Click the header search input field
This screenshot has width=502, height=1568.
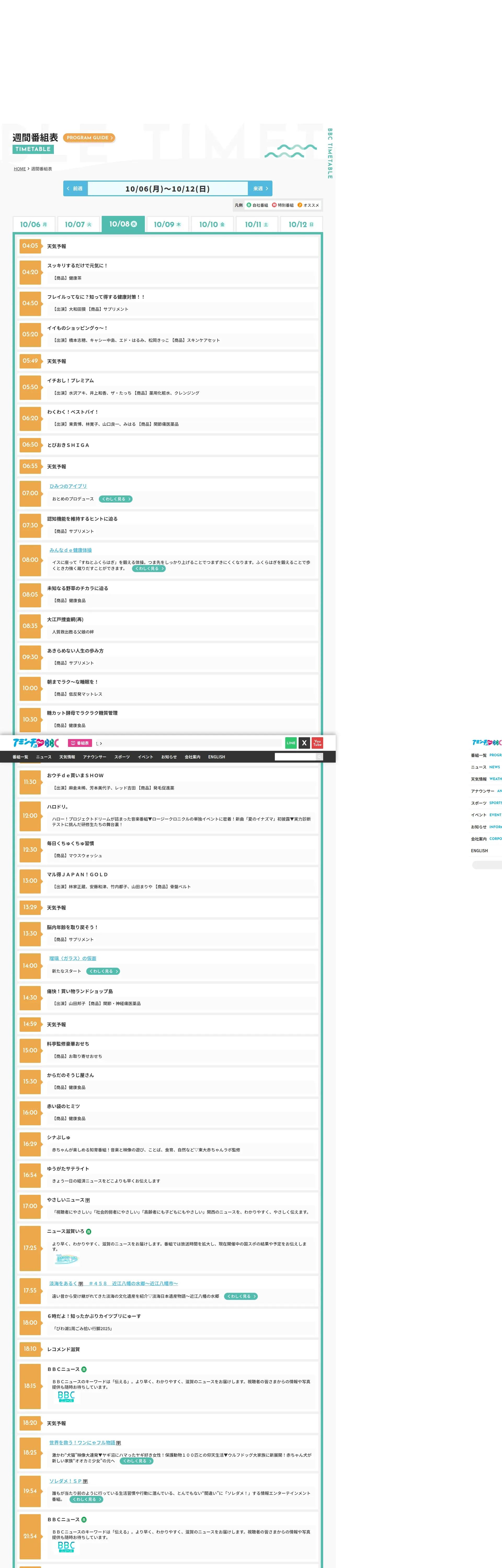[x=295, y=757]
